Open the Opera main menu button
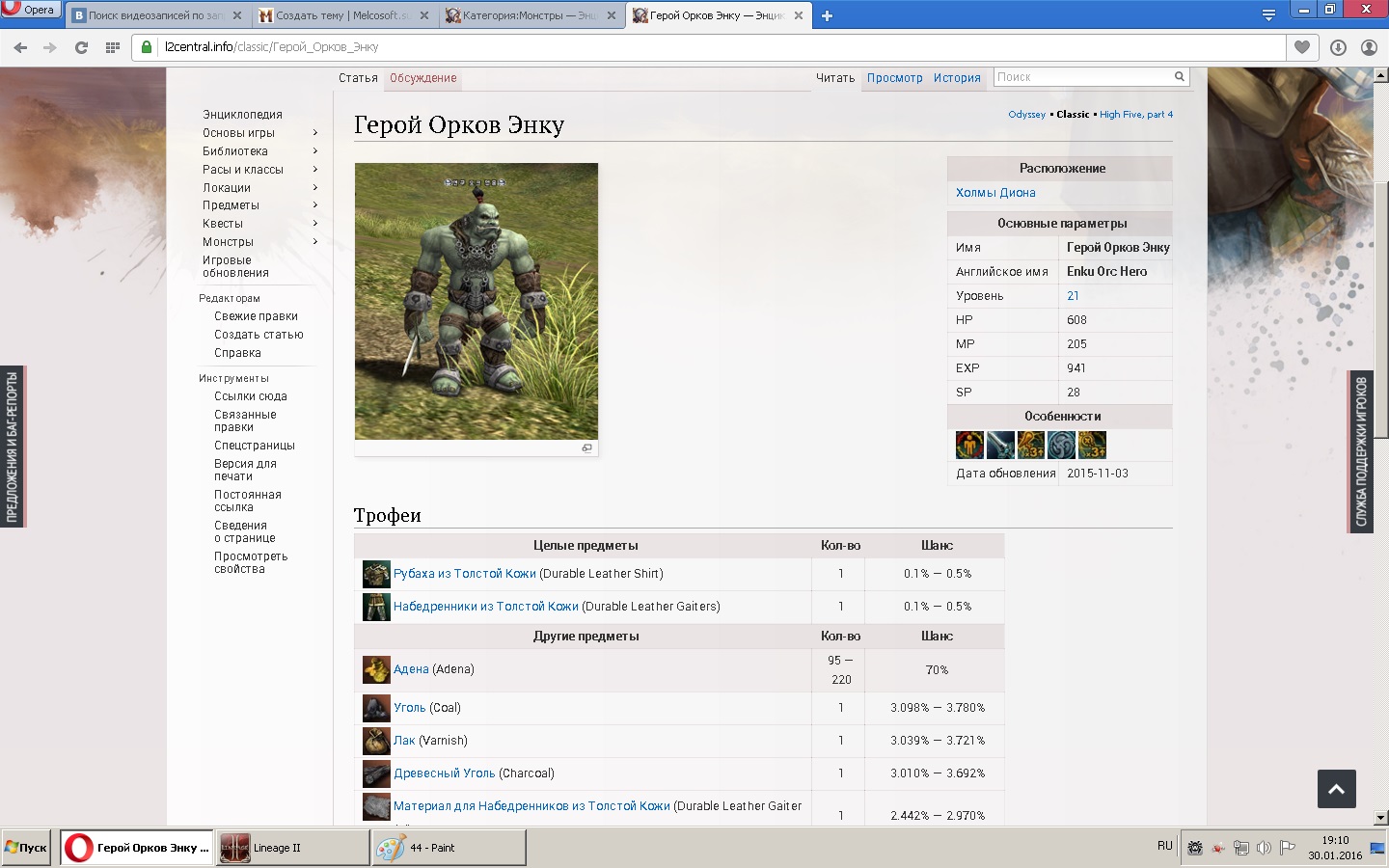The image size is (1389, 868). 31,10
